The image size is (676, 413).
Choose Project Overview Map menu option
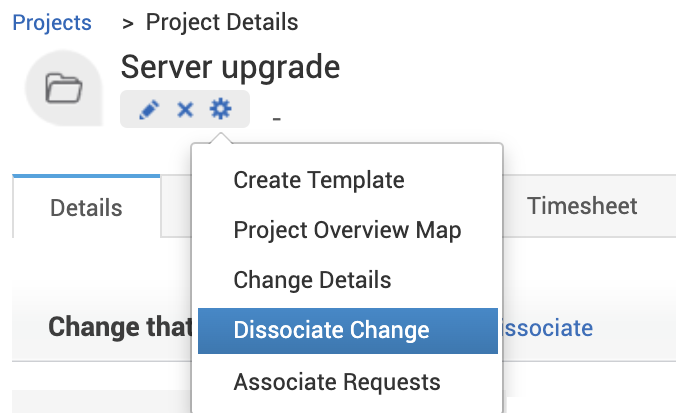click(x=347, y=231)
